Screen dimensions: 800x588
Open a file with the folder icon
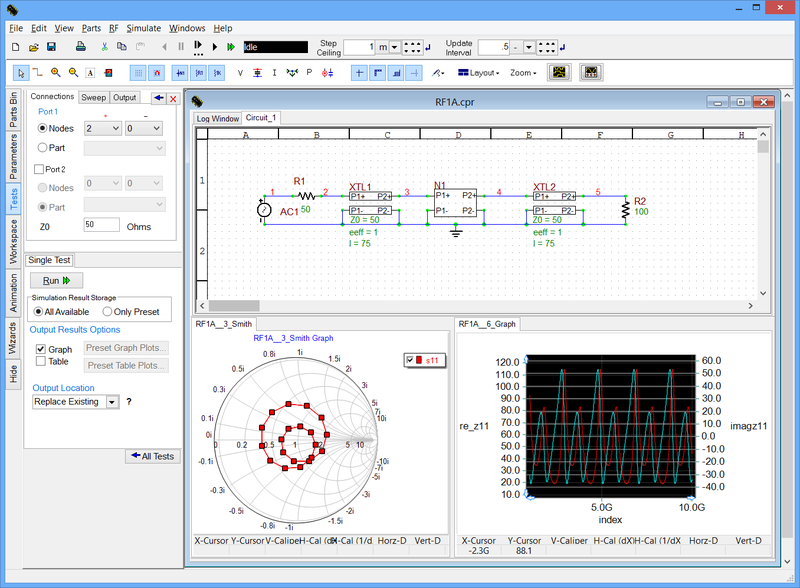click(x=33, y=47)
